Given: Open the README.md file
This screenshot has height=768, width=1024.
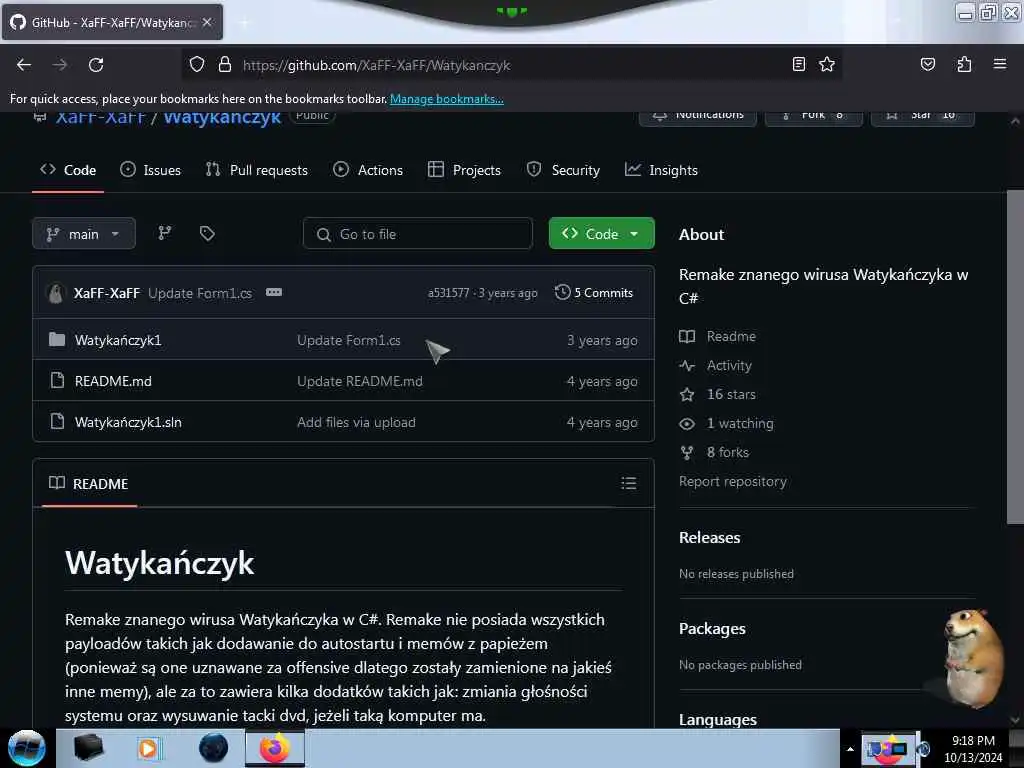Looking at the screenshot, I should point(113,381).
